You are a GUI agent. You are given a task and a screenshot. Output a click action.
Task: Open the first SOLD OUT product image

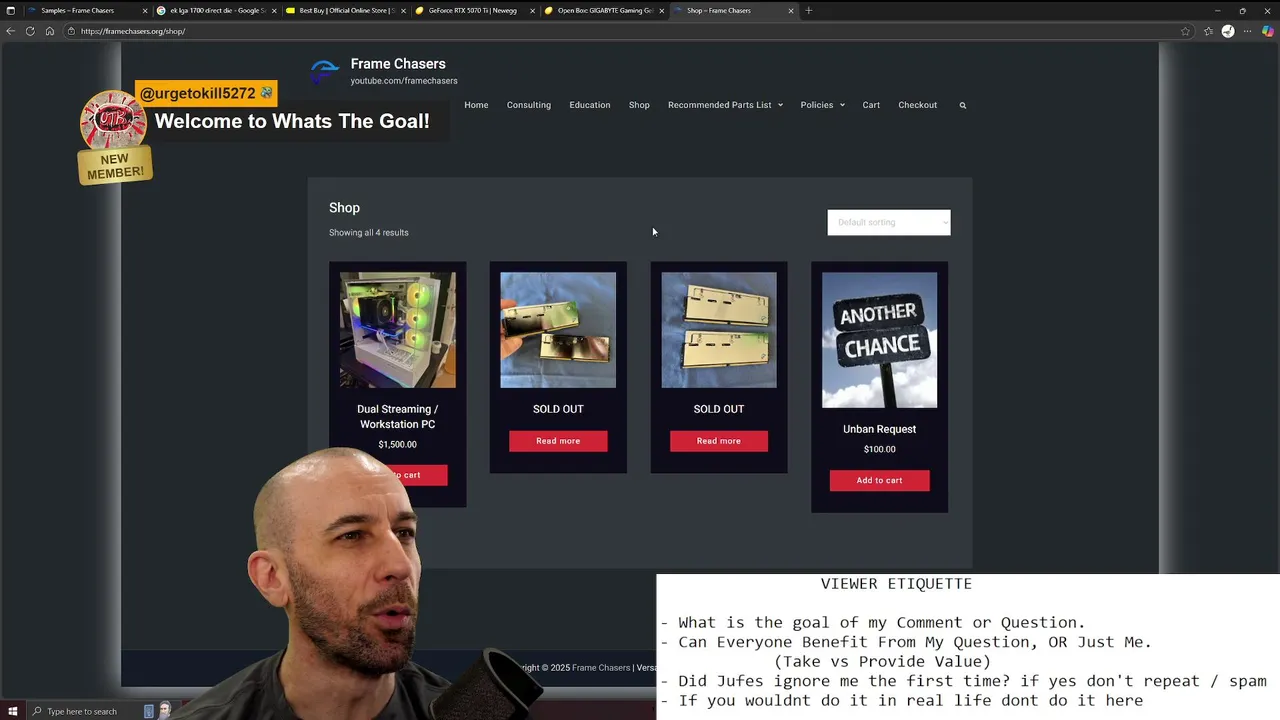[x=558, y=330]
